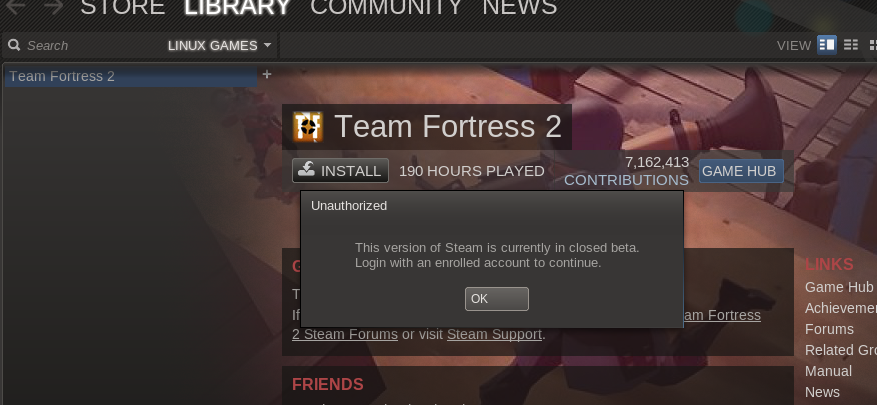
Task: Switch to list view icon
Action: [x=851, y=45]
